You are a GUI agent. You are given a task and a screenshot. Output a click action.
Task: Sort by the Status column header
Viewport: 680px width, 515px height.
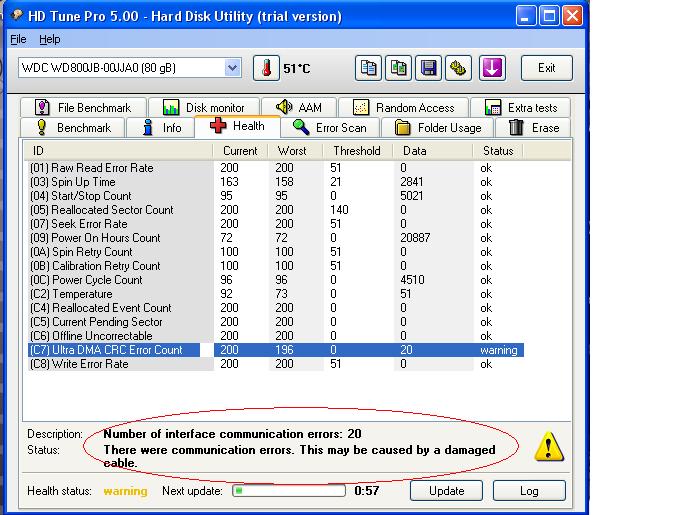point(498,151)
